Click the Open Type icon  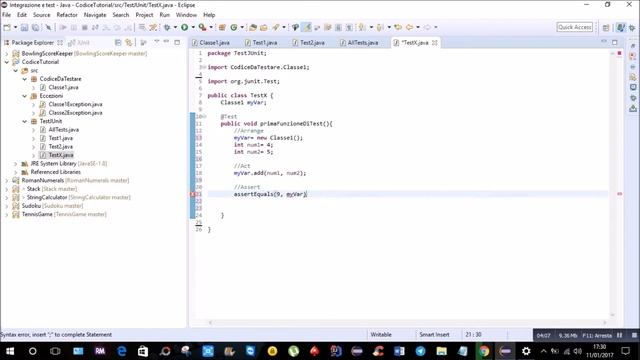click(253, 27)
